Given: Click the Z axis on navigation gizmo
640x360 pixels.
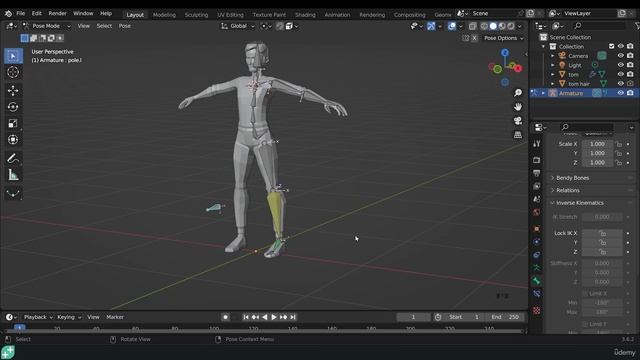Looking at the screenshot, I should [505, 53].
